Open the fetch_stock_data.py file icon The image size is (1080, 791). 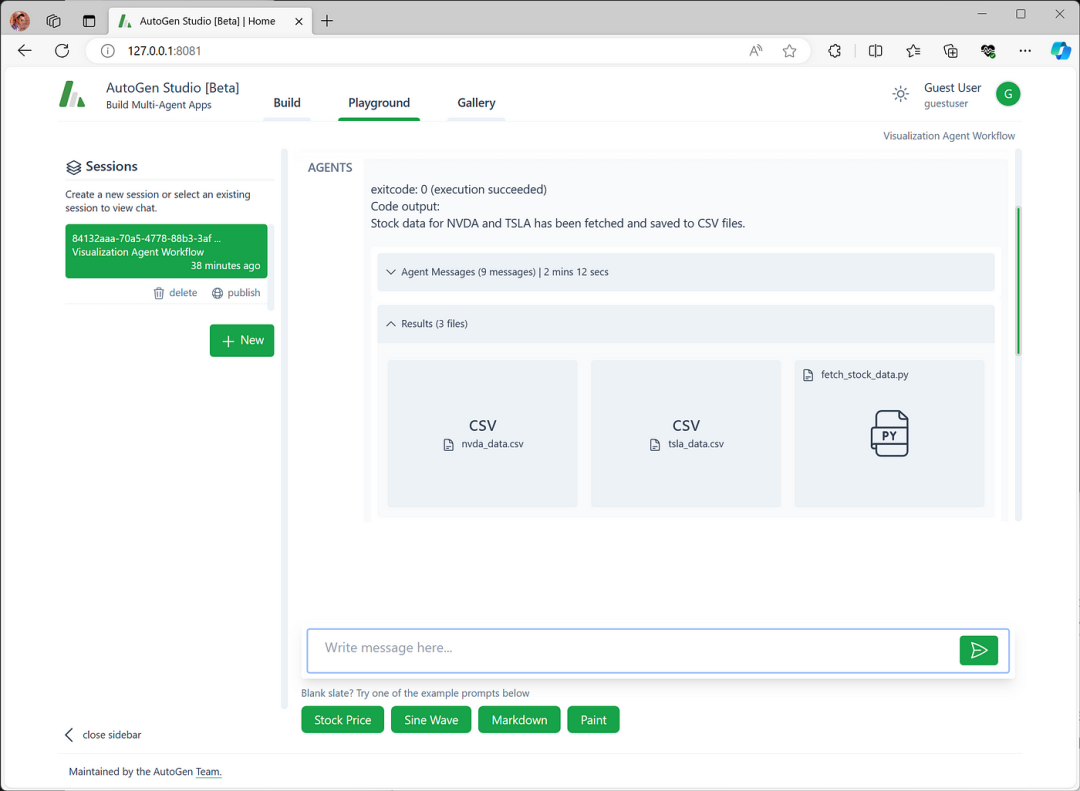click(x=889, y=433)
